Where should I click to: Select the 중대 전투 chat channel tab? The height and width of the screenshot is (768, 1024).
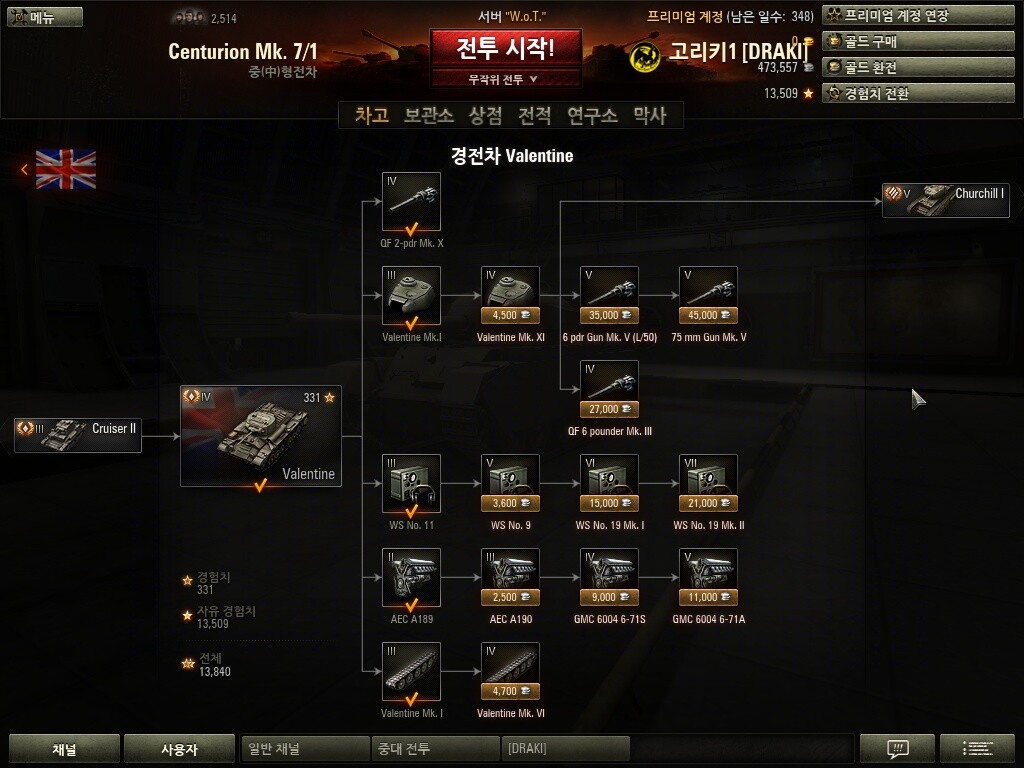(436, 748)
